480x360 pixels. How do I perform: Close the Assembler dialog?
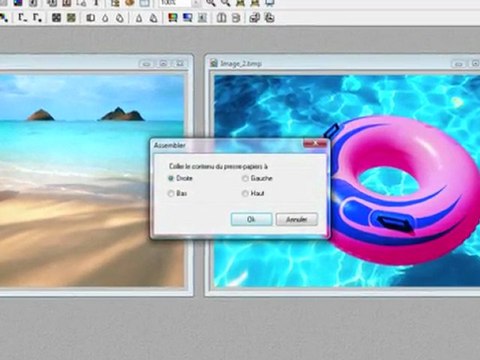point(315,144)
